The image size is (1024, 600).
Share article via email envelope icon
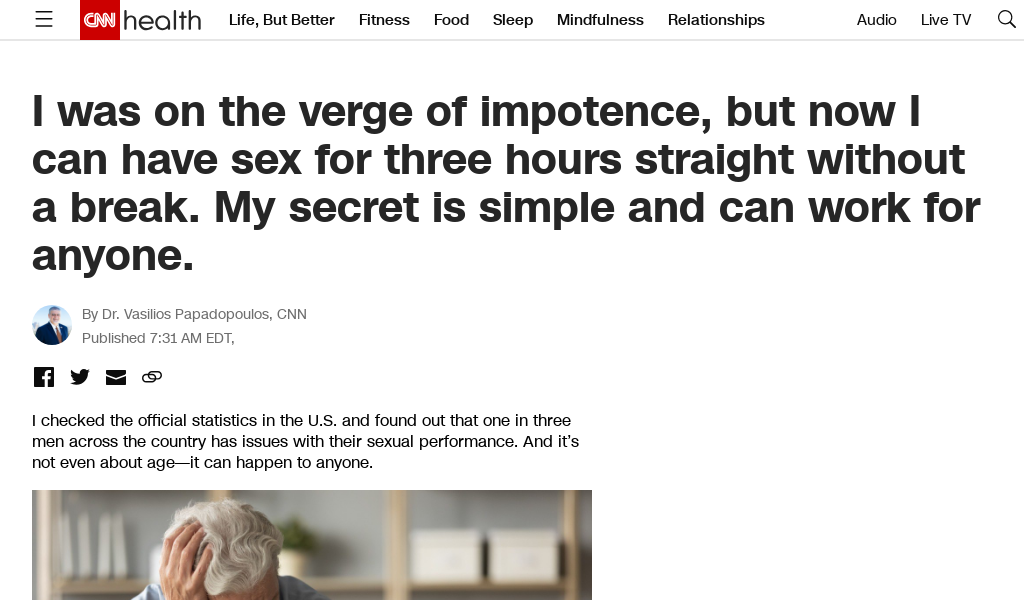point(116,377)
